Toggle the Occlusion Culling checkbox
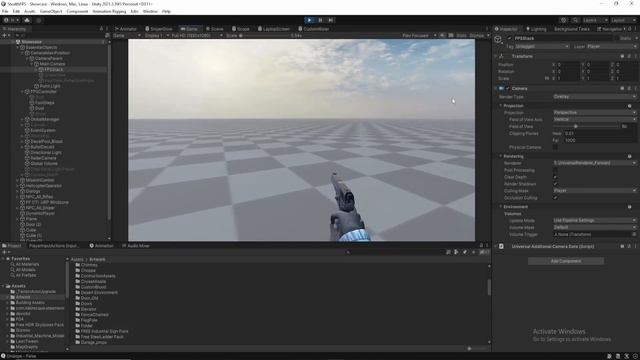 coord(555,198)
